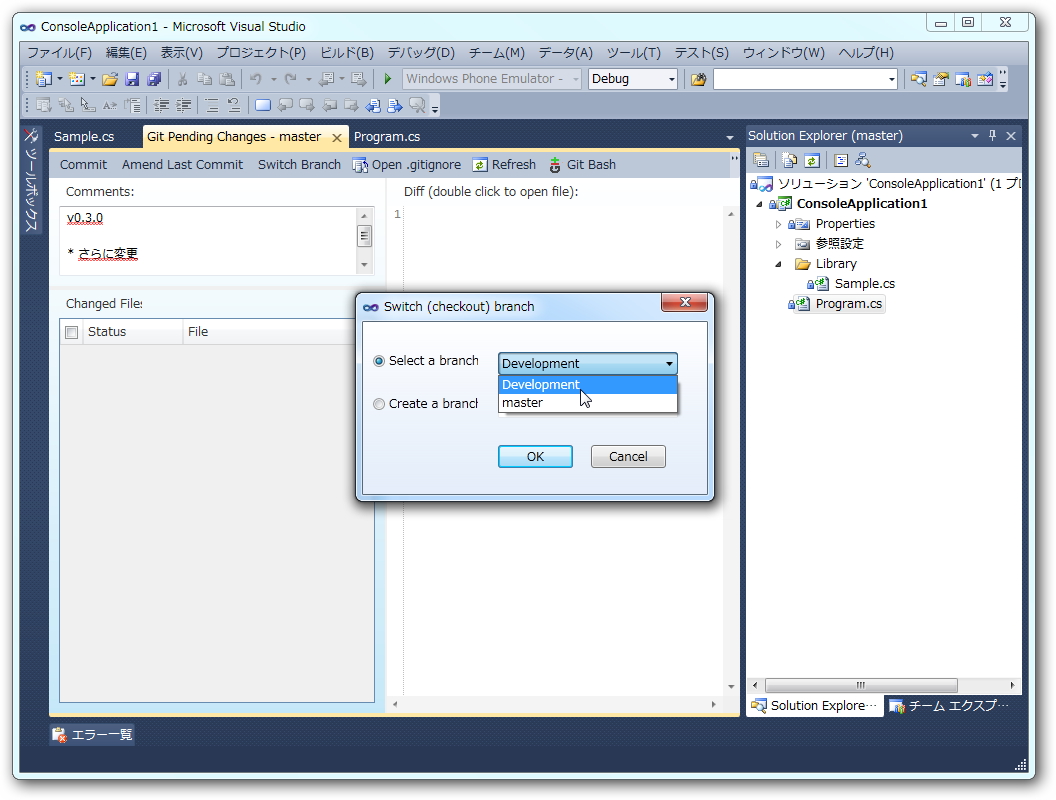Click the Redo arrow icon
The width and height of the screenshot is (1056, 800).
tap(291, 79)
